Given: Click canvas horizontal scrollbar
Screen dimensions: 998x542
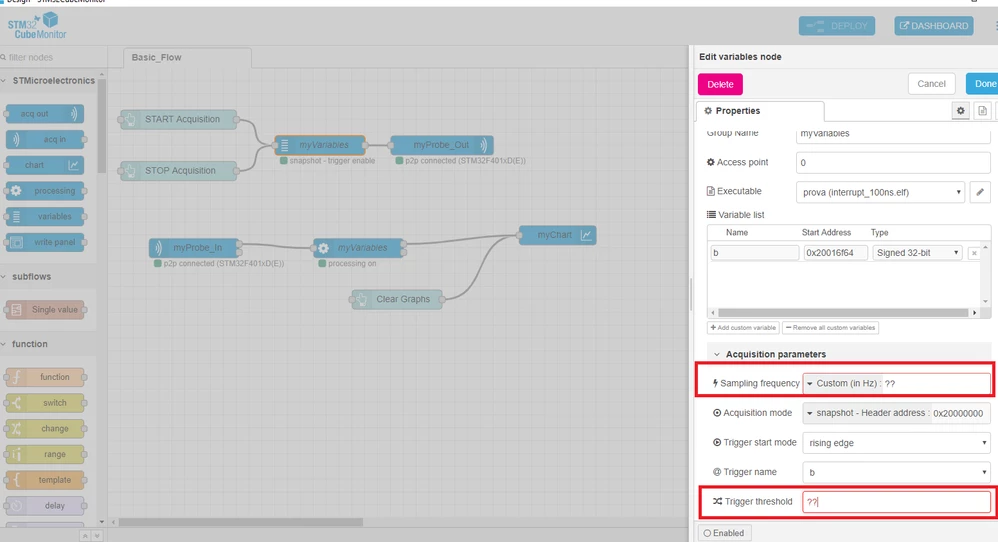Looking at the screenshot, I should click(x=241, y=522).
